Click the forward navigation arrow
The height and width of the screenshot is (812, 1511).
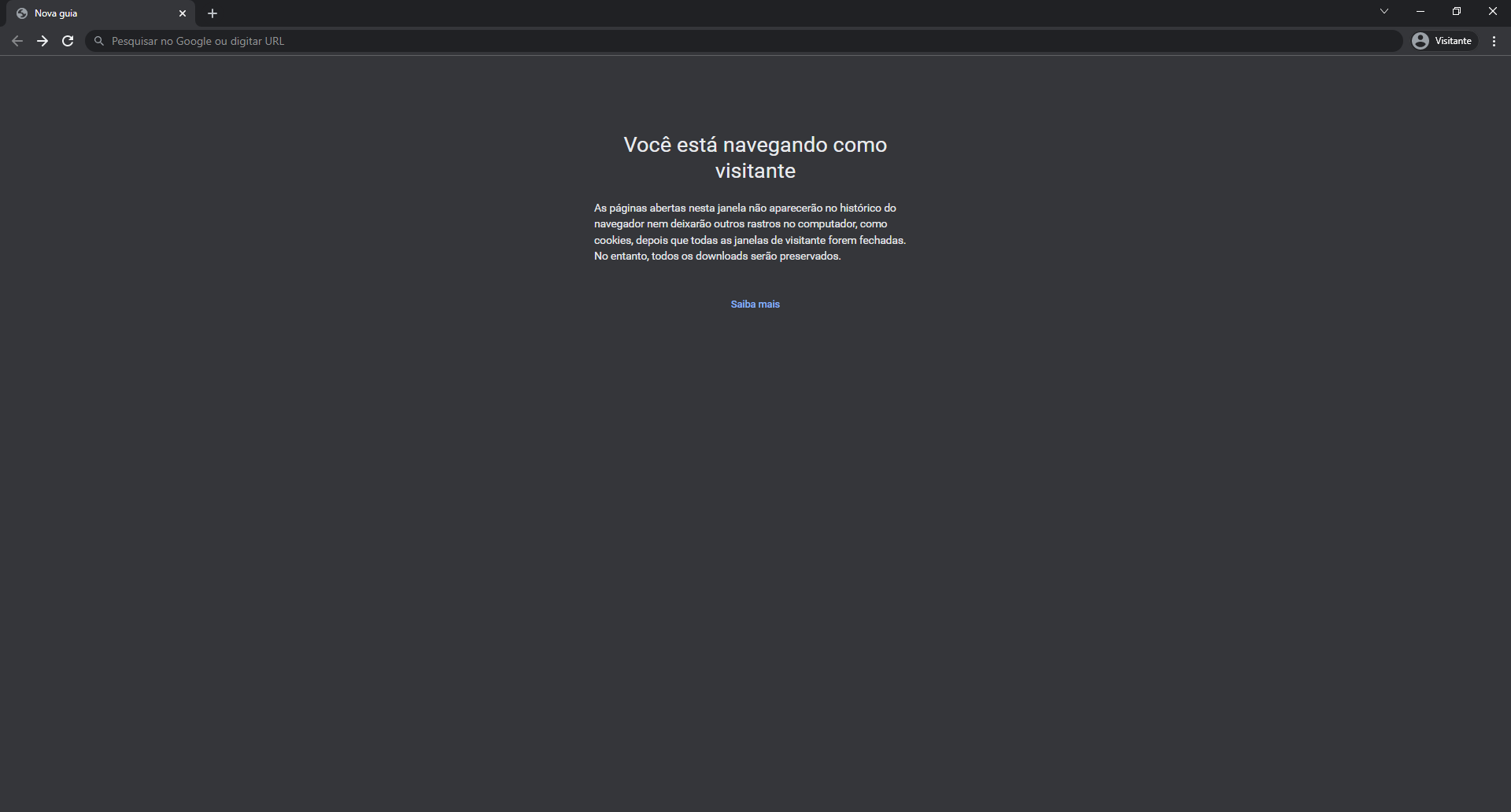42,41
